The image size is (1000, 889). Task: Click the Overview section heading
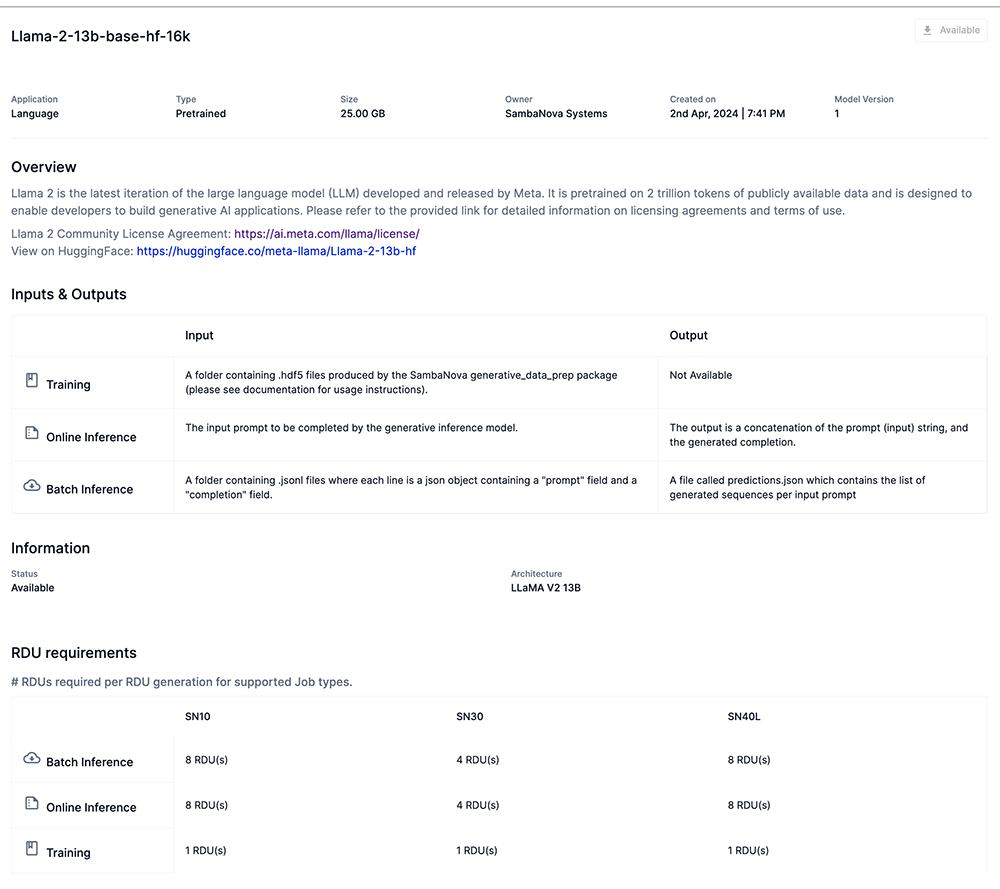(x=44, y=167)
